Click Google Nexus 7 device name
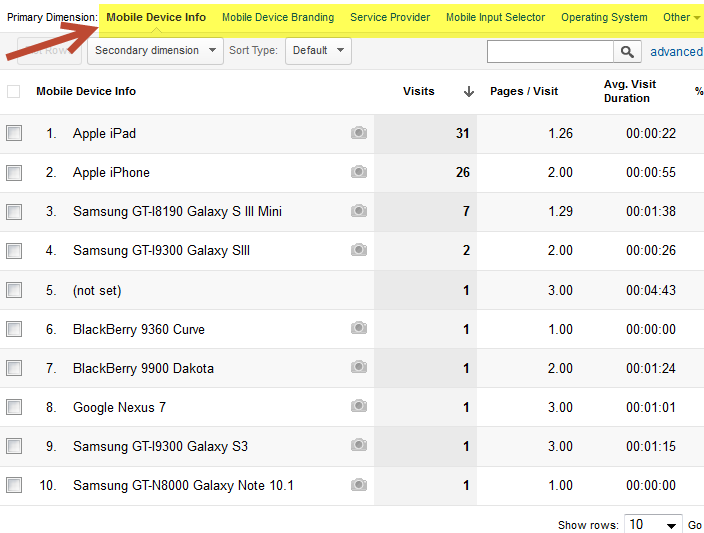Viewport: 704px width, 533px height. click(x=119, y=408)
